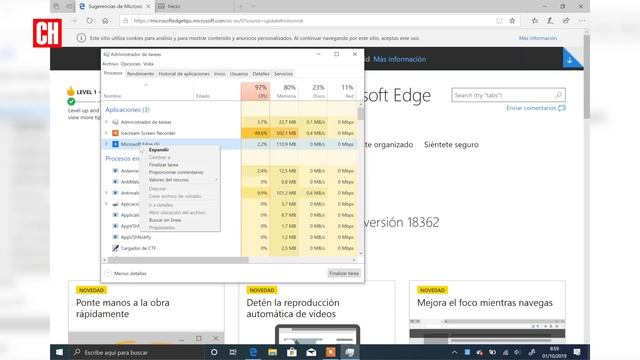Screen dimensions: 640x360
Task: Expand Icecream Screen Recorder process row
Action: click(107, 133)
